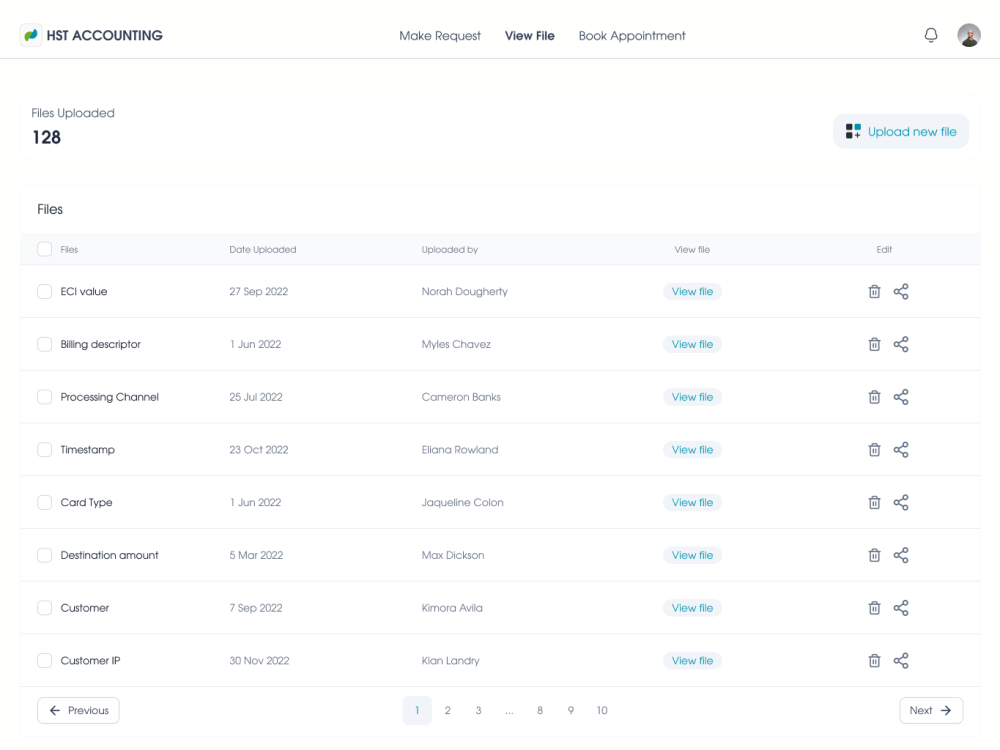Click the HST Accounting leaf logo

tap(31, 35)
